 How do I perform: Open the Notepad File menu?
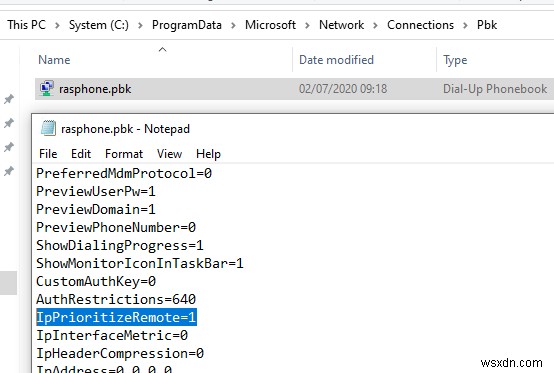(x=48, y=154)
